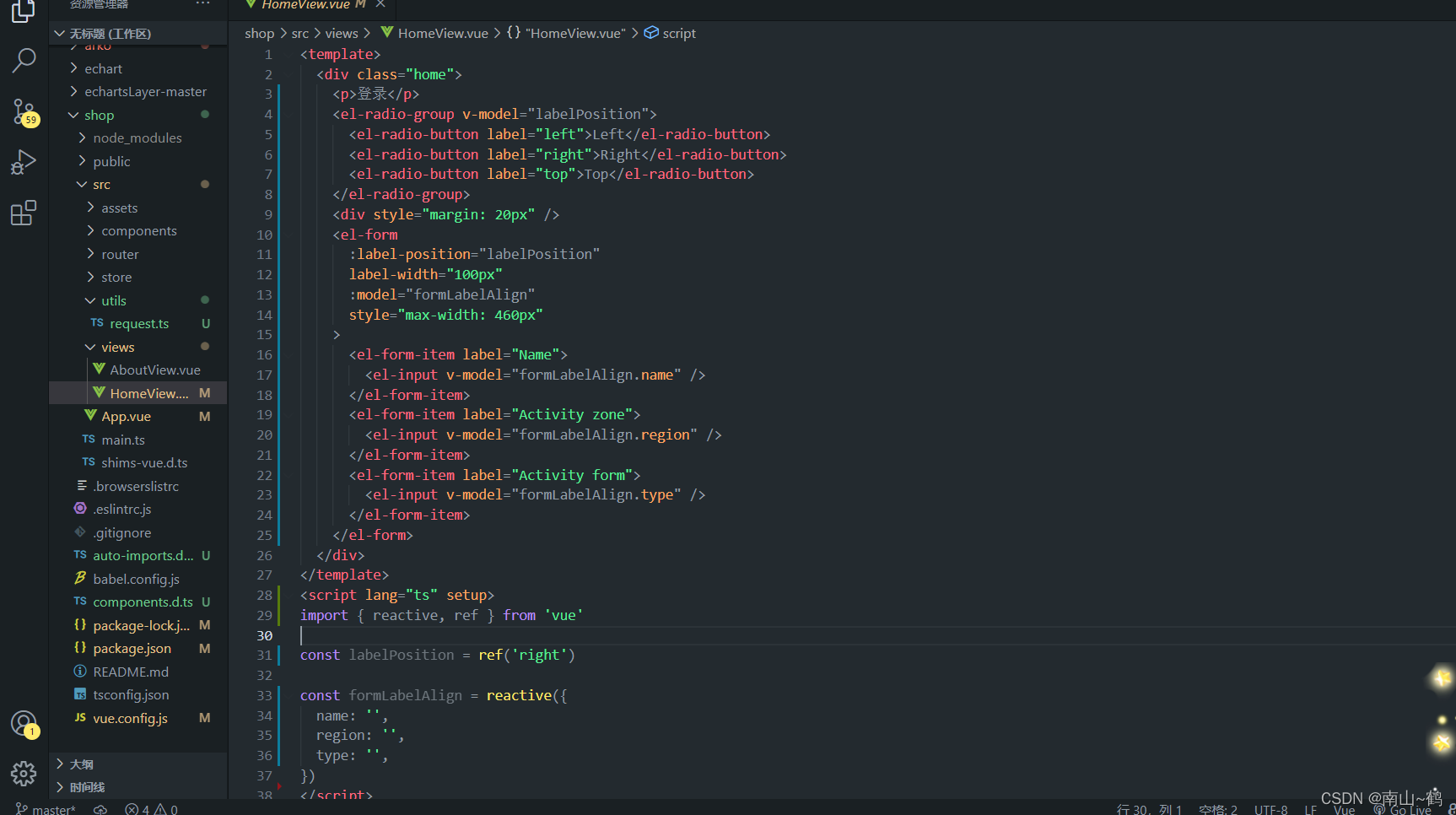1456x815 pixels.
Task: Click the errors icon in status bar
Action: click(x=132, y=809)
